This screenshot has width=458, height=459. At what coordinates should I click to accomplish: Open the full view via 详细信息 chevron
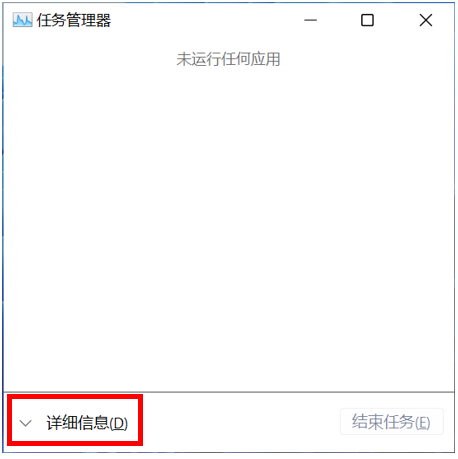(x=25, y=423)
